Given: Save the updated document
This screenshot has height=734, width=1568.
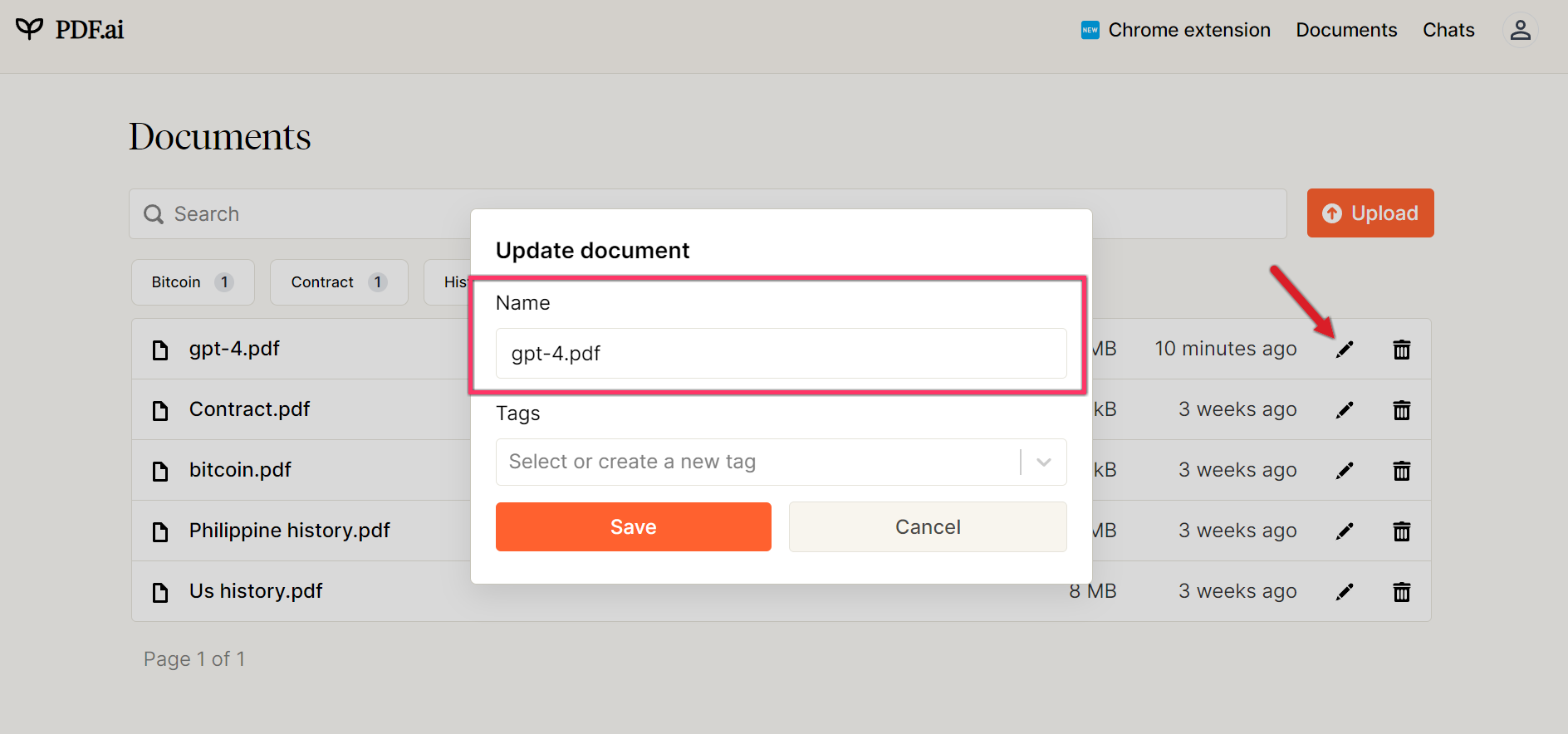Looking at the screenshot, I should 633,526.
